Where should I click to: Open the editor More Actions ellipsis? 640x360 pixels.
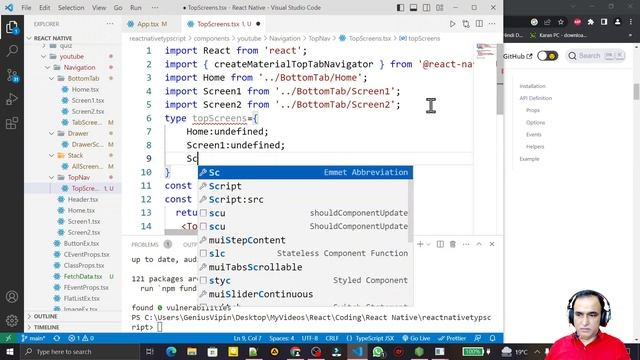[x=492, y=24]
